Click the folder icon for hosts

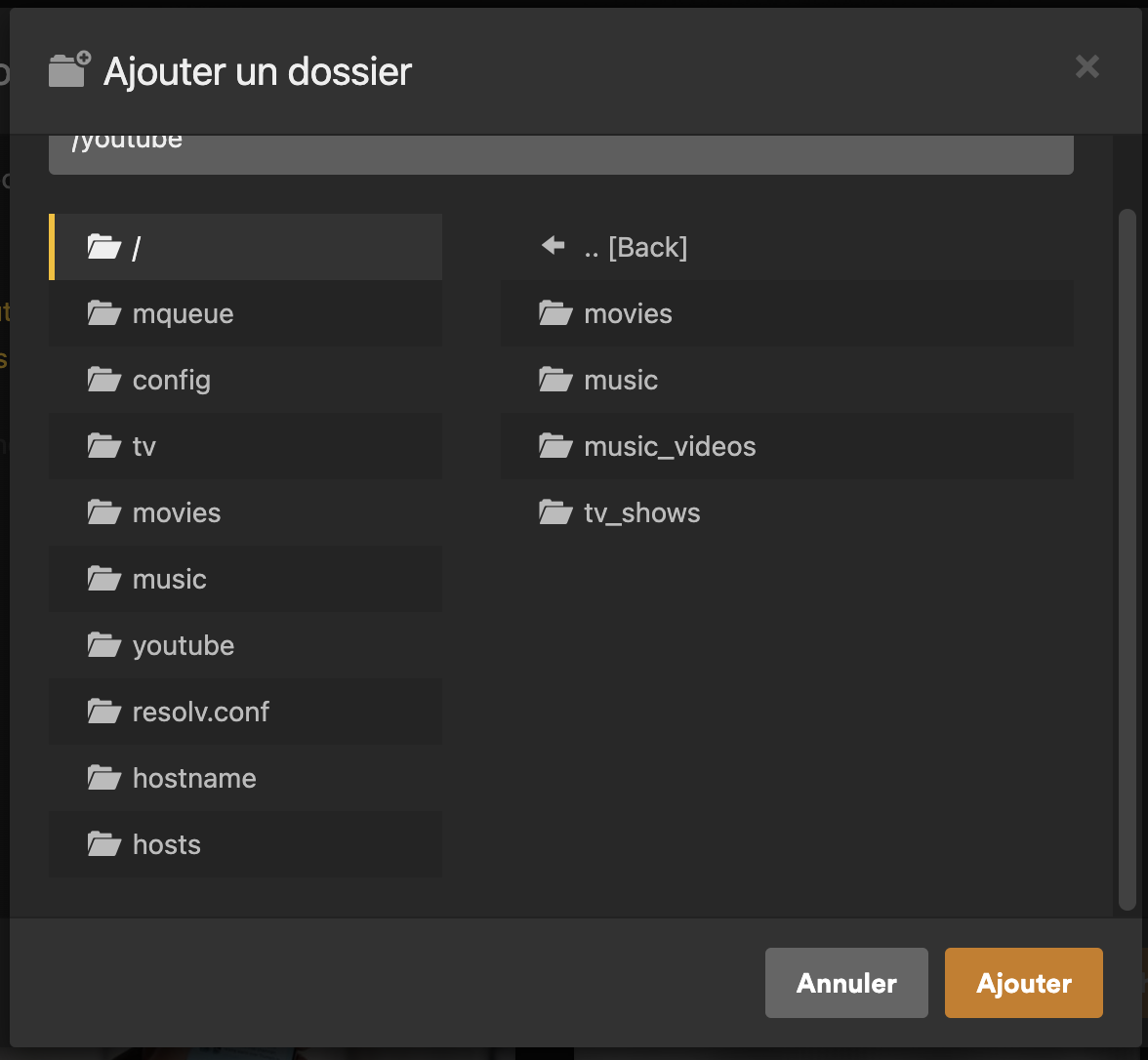103,844
